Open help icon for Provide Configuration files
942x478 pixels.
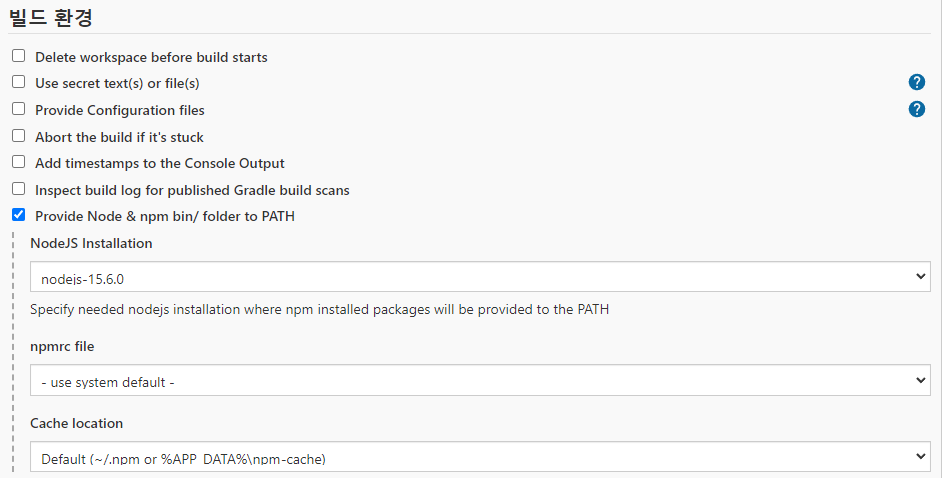[x=916, y=109]
